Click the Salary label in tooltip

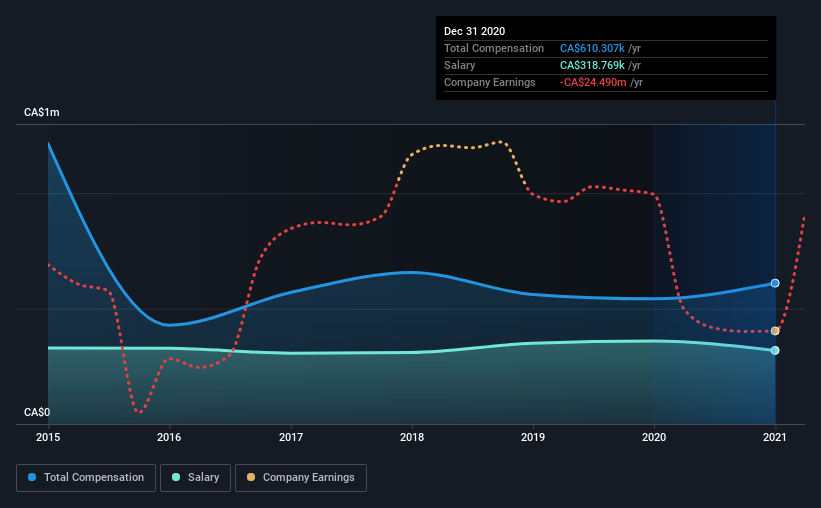pos(460,65)
